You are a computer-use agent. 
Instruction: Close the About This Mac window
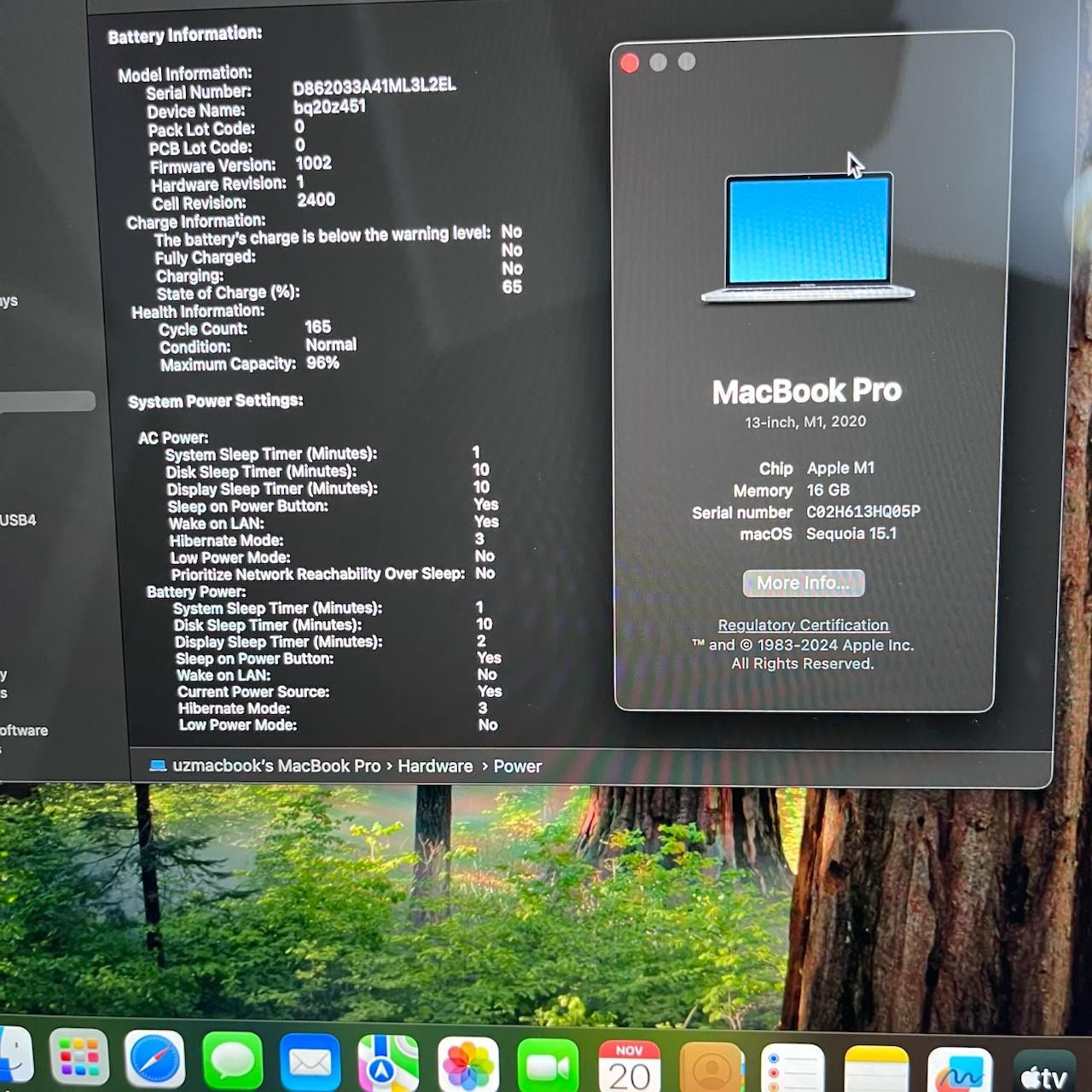[630, 63]
